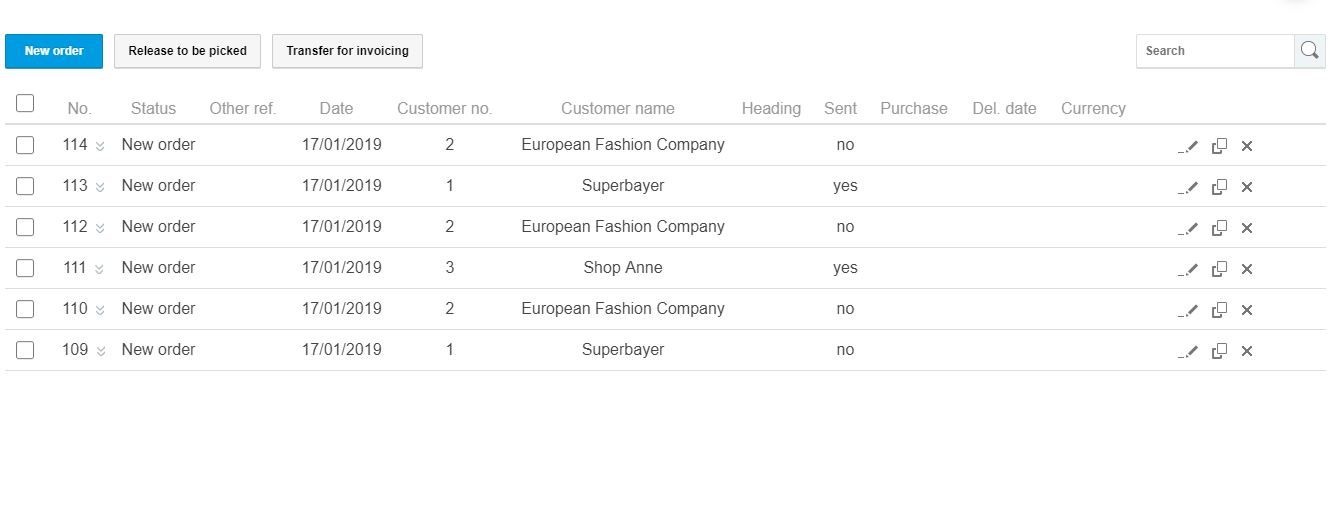Focus the Search input field
Screen dimensions: 1336x513
pyautogui.click(x=1215, y=51)
